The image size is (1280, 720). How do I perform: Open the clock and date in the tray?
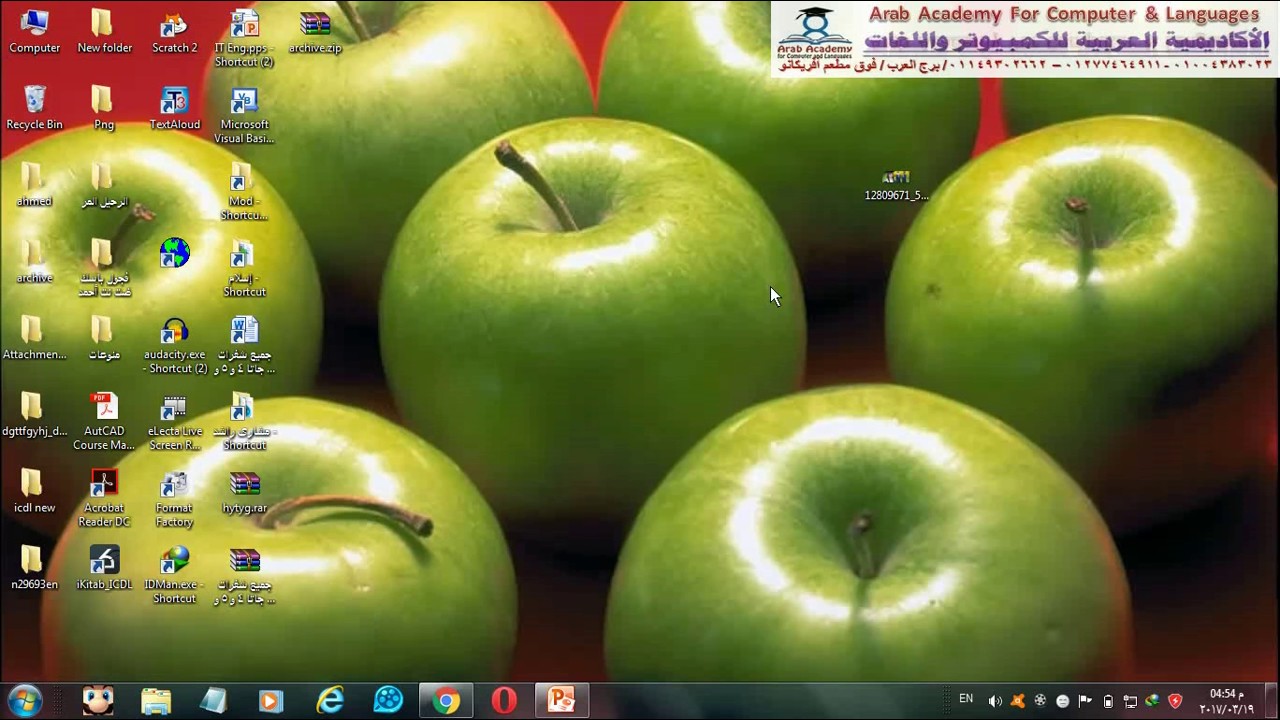point(1226,701)
